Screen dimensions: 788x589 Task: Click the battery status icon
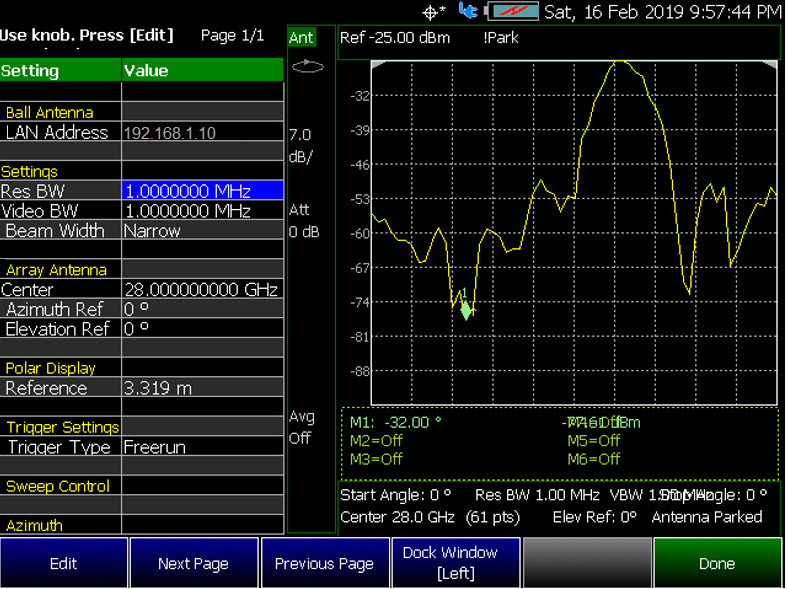(x=513, y=11)
